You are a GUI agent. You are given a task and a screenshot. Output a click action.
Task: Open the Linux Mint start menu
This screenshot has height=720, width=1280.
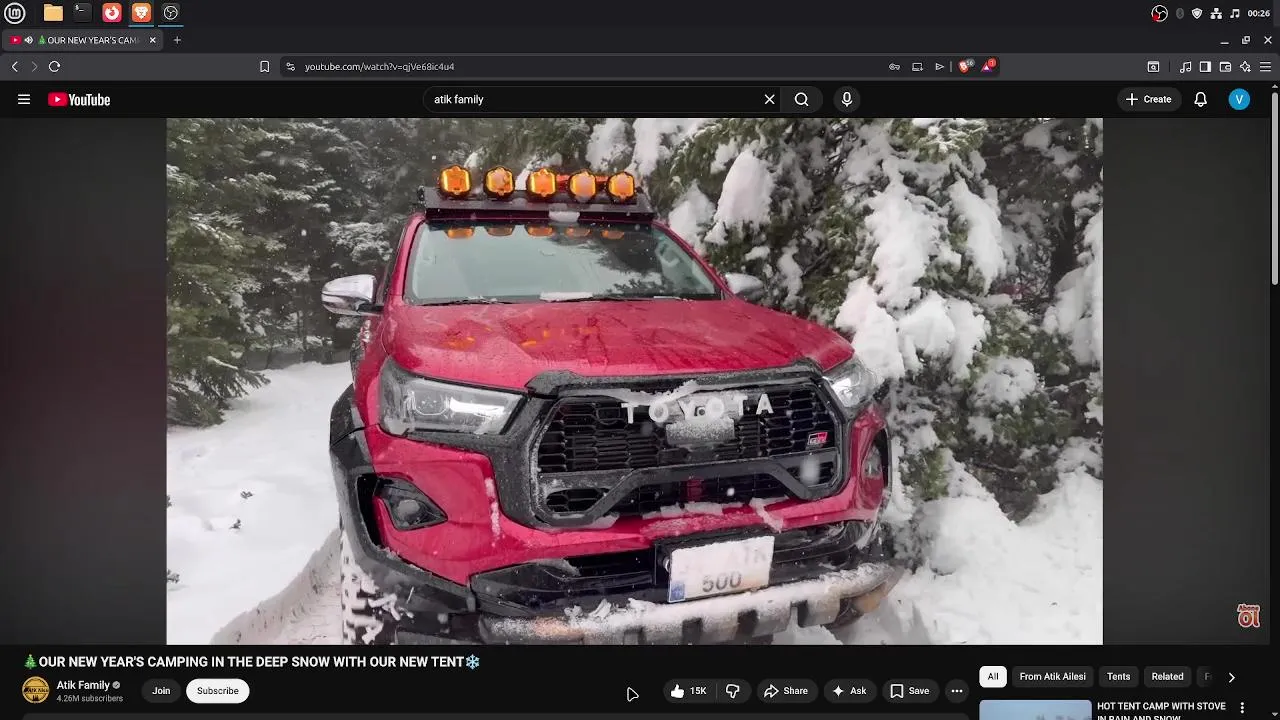15,13
